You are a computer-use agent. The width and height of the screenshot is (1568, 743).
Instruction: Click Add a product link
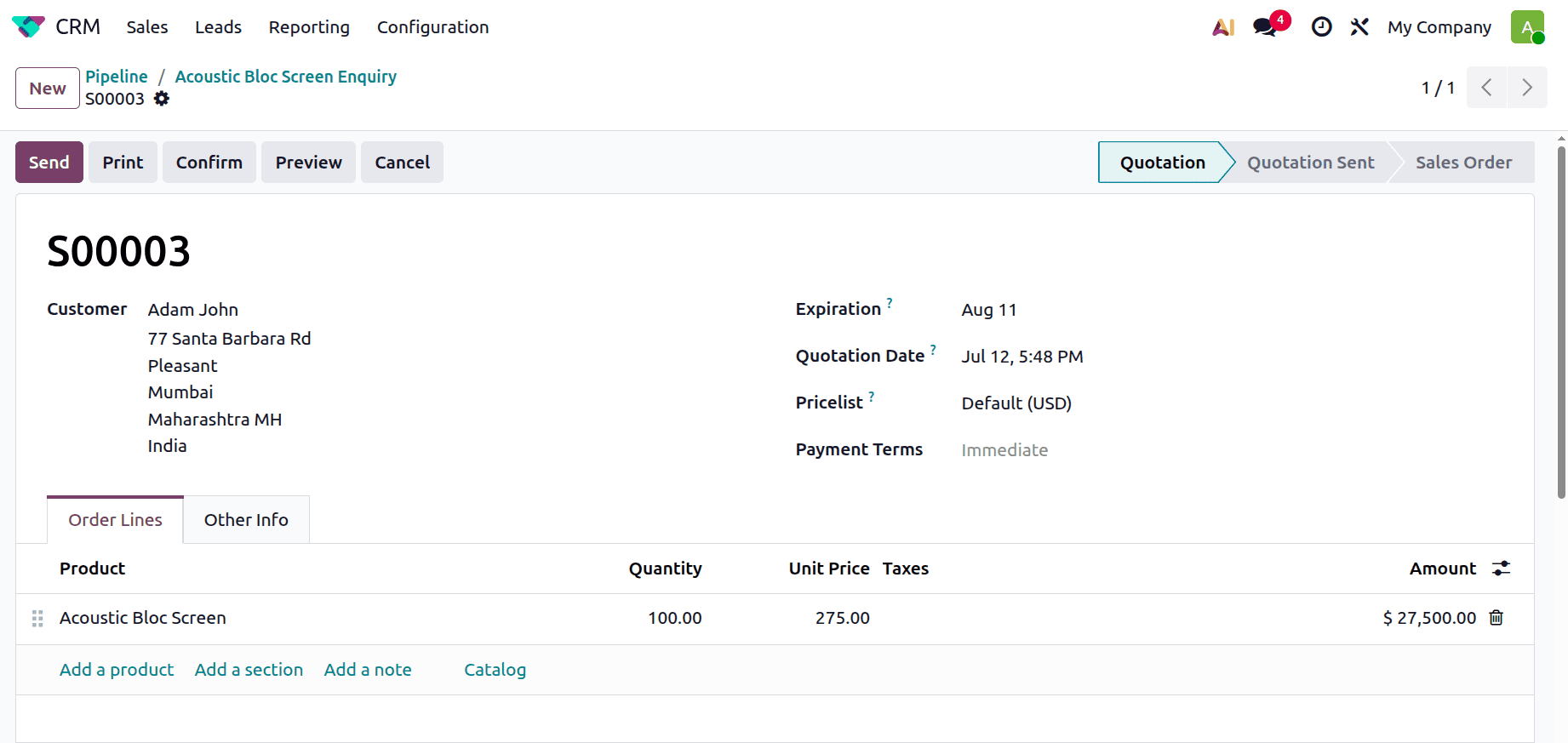tap(117, 670)
